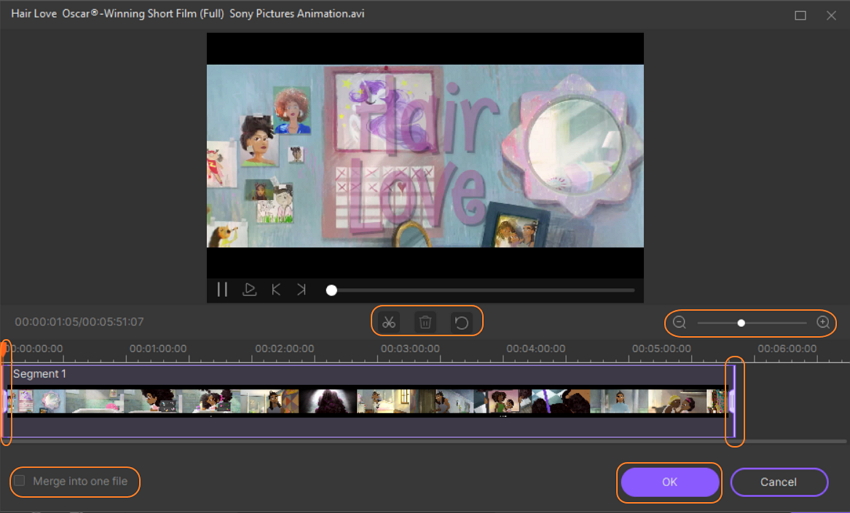Zoom in the timeline
The height and width of the screenshot is (513, 850).
tap(823, 323)
